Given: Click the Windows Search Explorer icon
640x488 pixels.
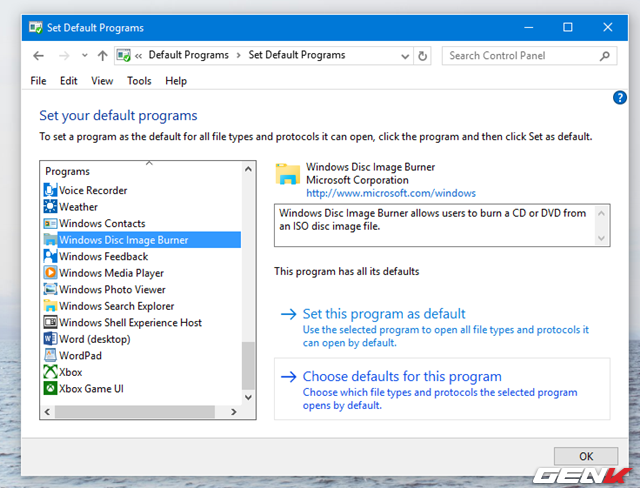Looking at the screenshot, I should pos(50,306).
